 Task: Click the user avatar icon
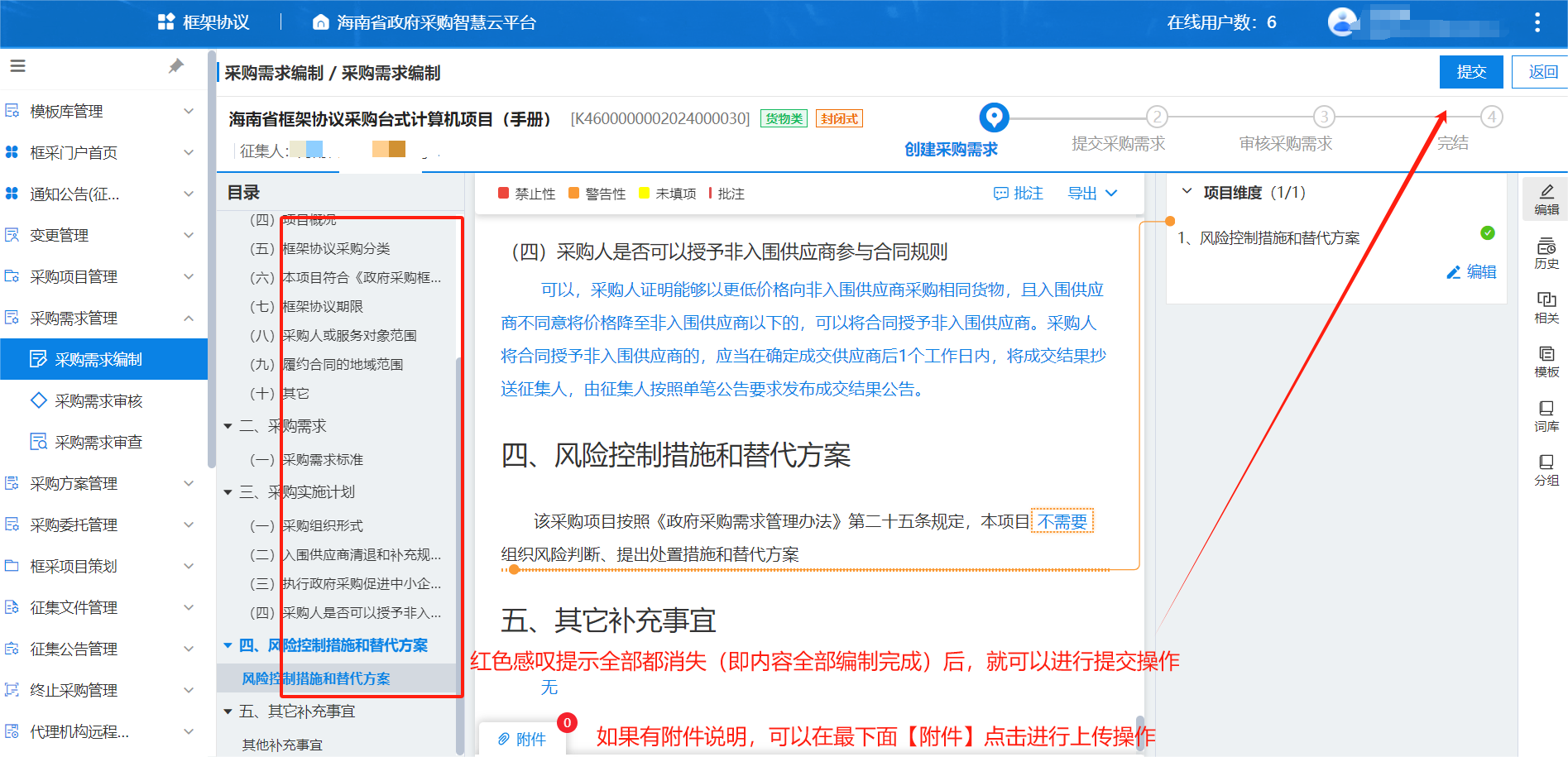[1343, 22]
